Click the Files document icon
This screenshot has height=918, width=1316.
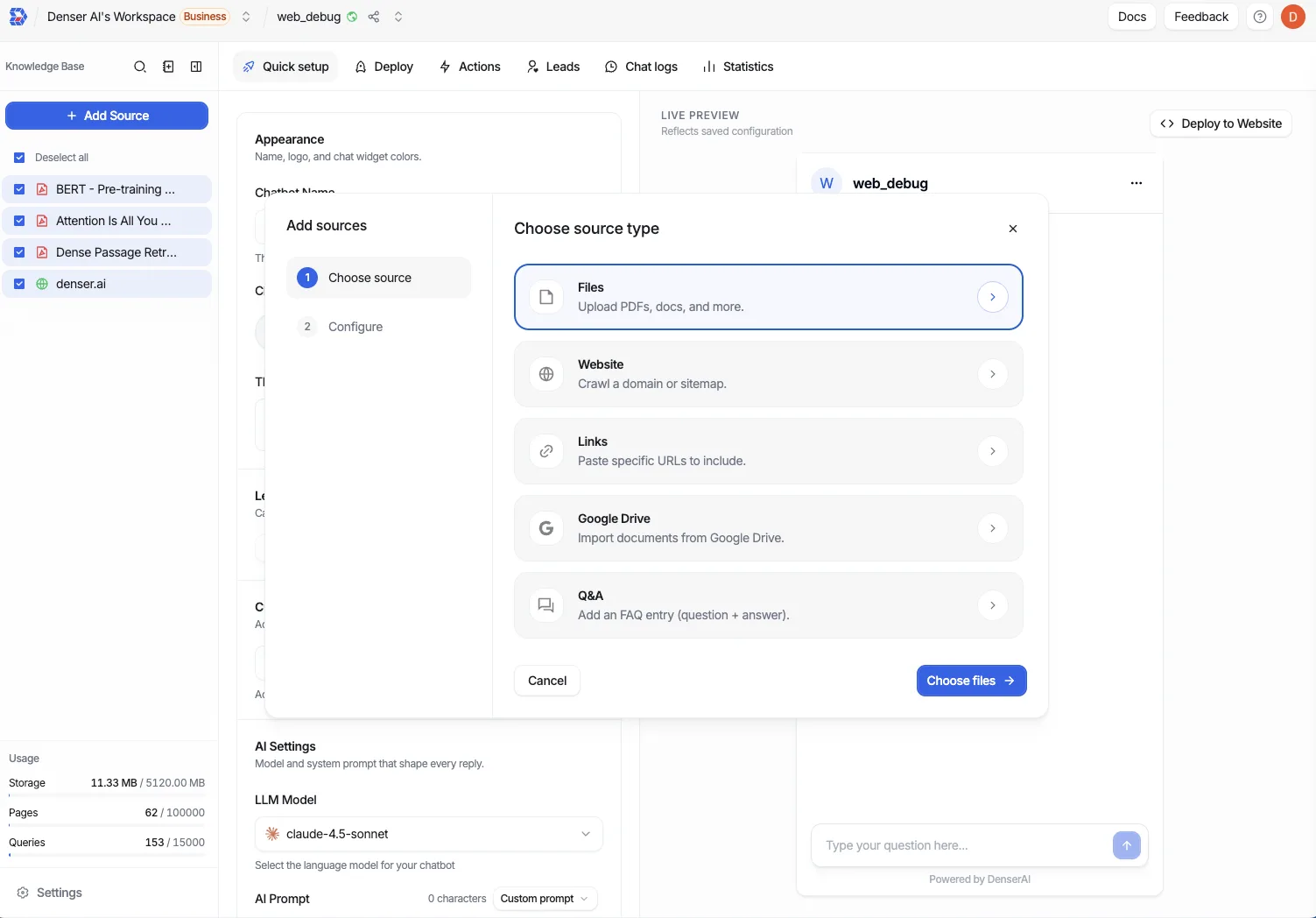click(546, 297)
